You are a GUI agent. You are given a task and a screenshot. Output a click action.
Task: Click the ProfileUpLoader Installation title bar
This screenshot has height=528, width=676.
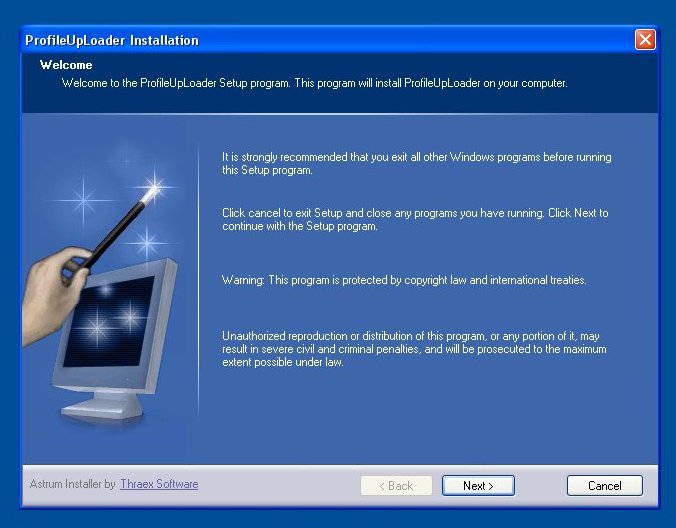click(300, 40)
